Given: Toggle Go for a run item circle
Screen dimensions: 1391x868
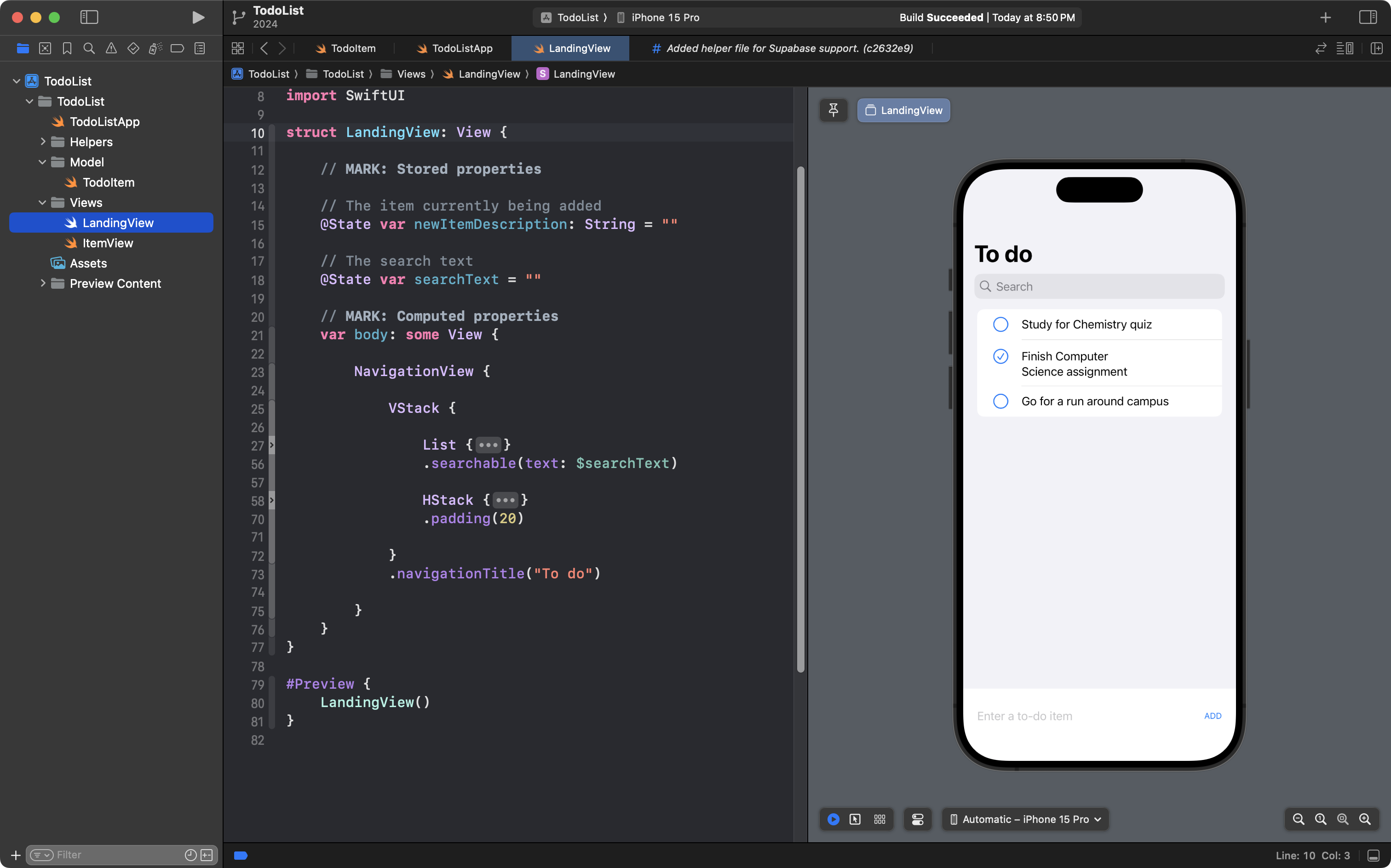Looking at the screenshot, I should pos(1000,401).
